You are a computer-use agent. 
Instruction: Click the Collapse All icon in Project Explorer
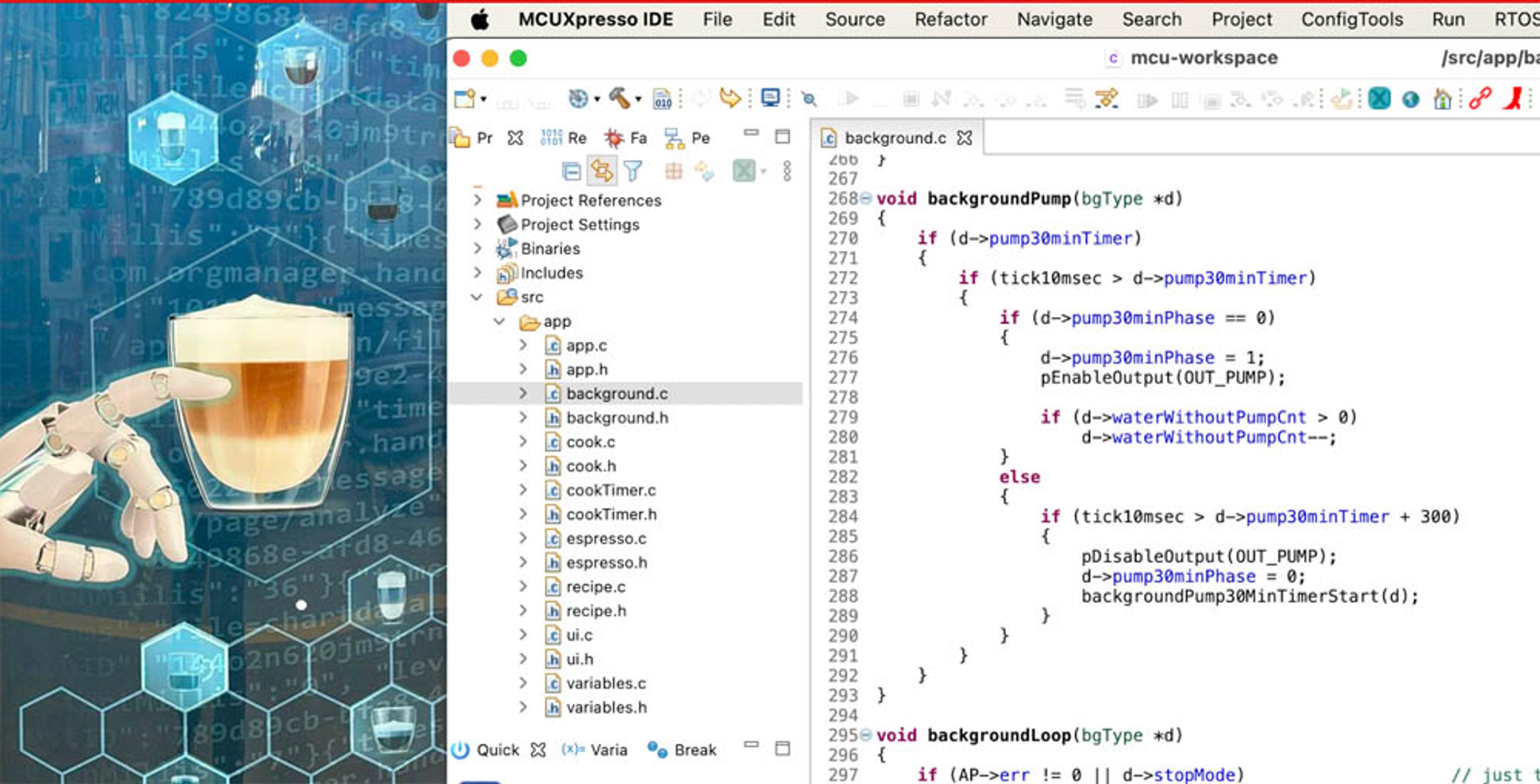coord(571,172)
